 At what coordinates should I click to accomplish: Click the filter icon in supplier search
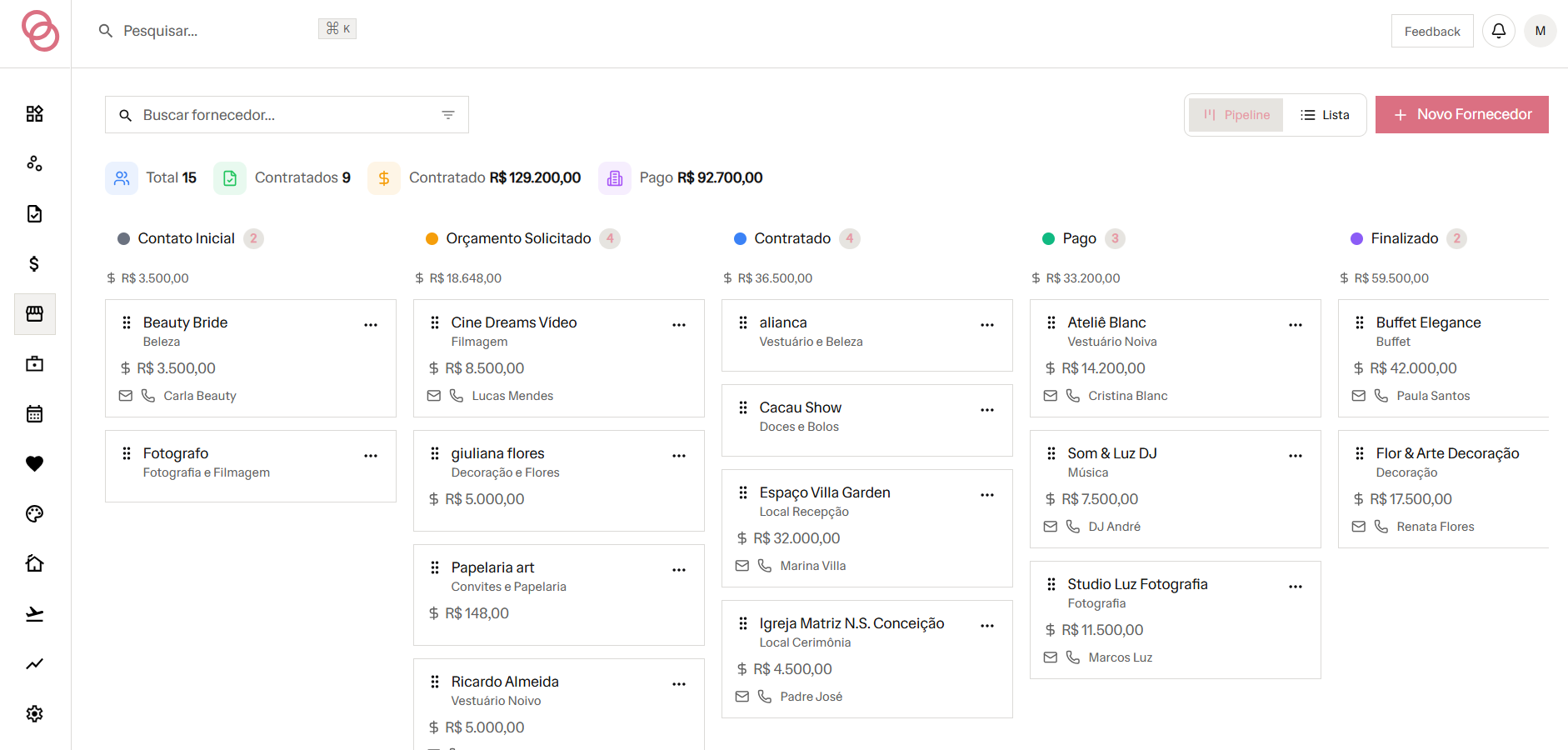448,115
